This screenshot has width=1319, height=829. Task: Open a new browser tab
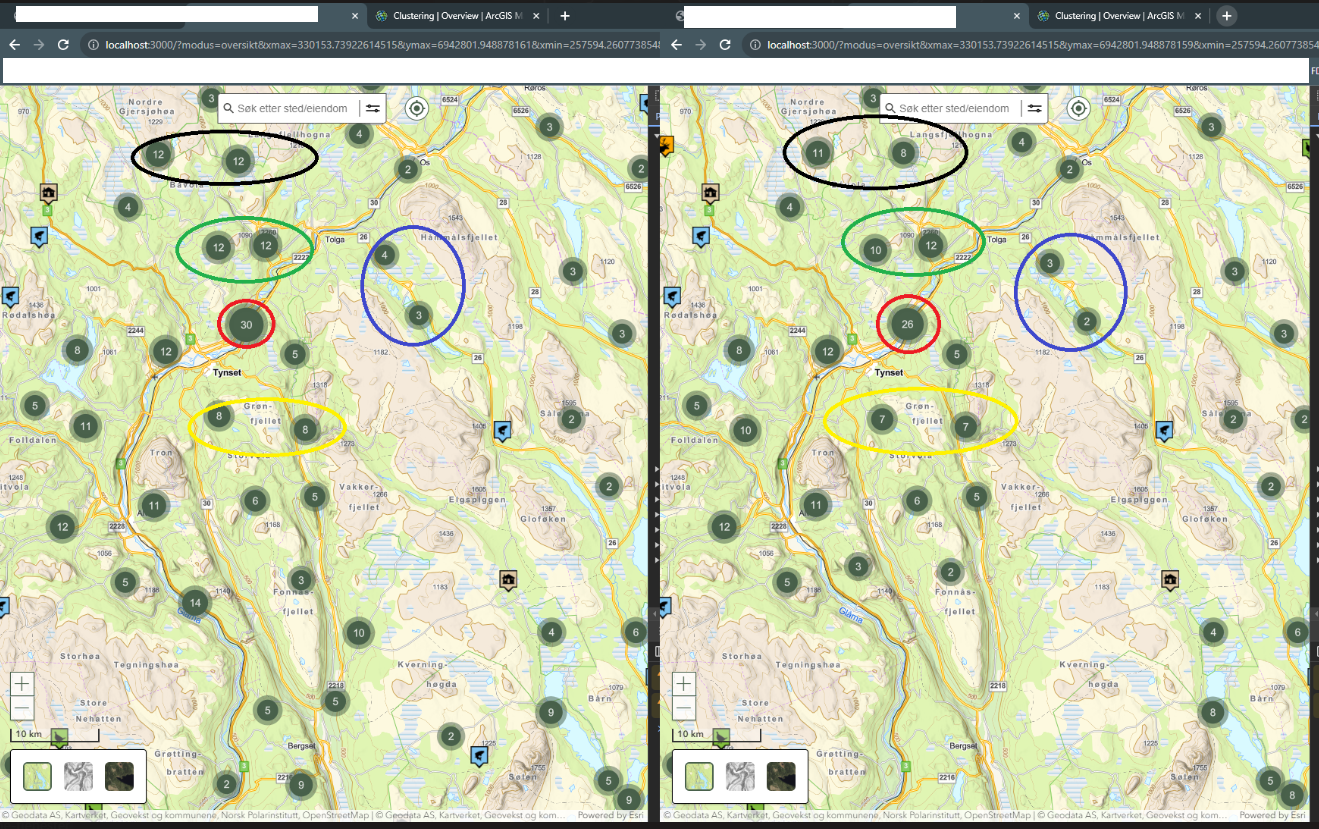click(1226, 16)
